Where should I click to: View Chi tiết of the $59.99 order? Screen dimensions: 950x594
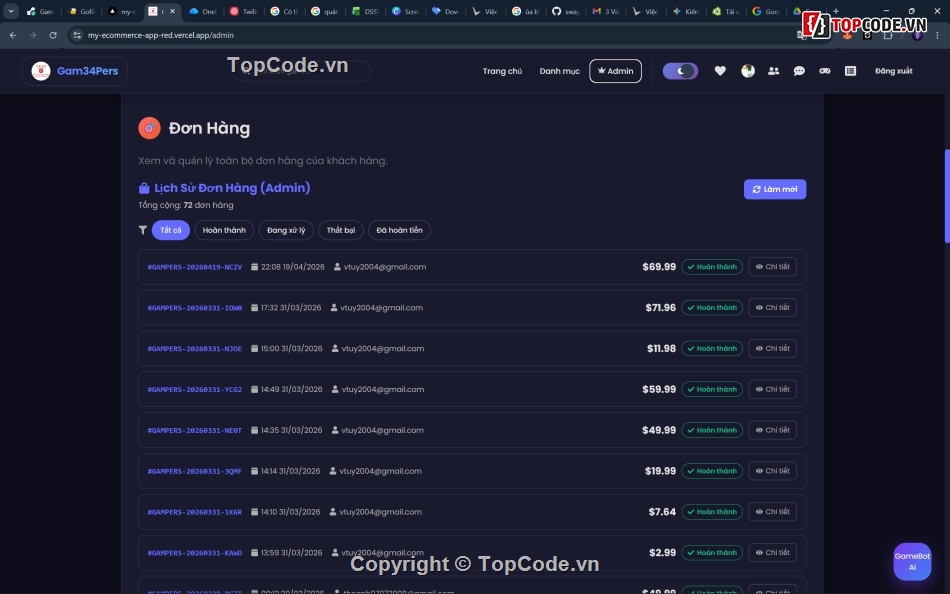[772, 389]
